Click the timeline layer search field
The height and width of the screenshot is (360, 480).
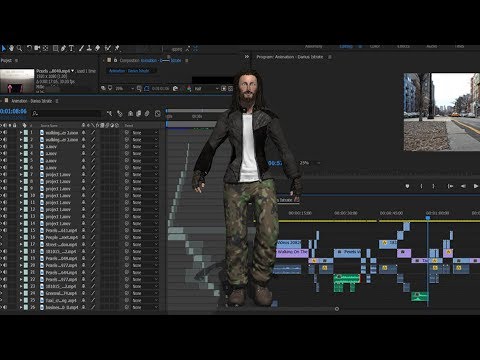(66, 114)
